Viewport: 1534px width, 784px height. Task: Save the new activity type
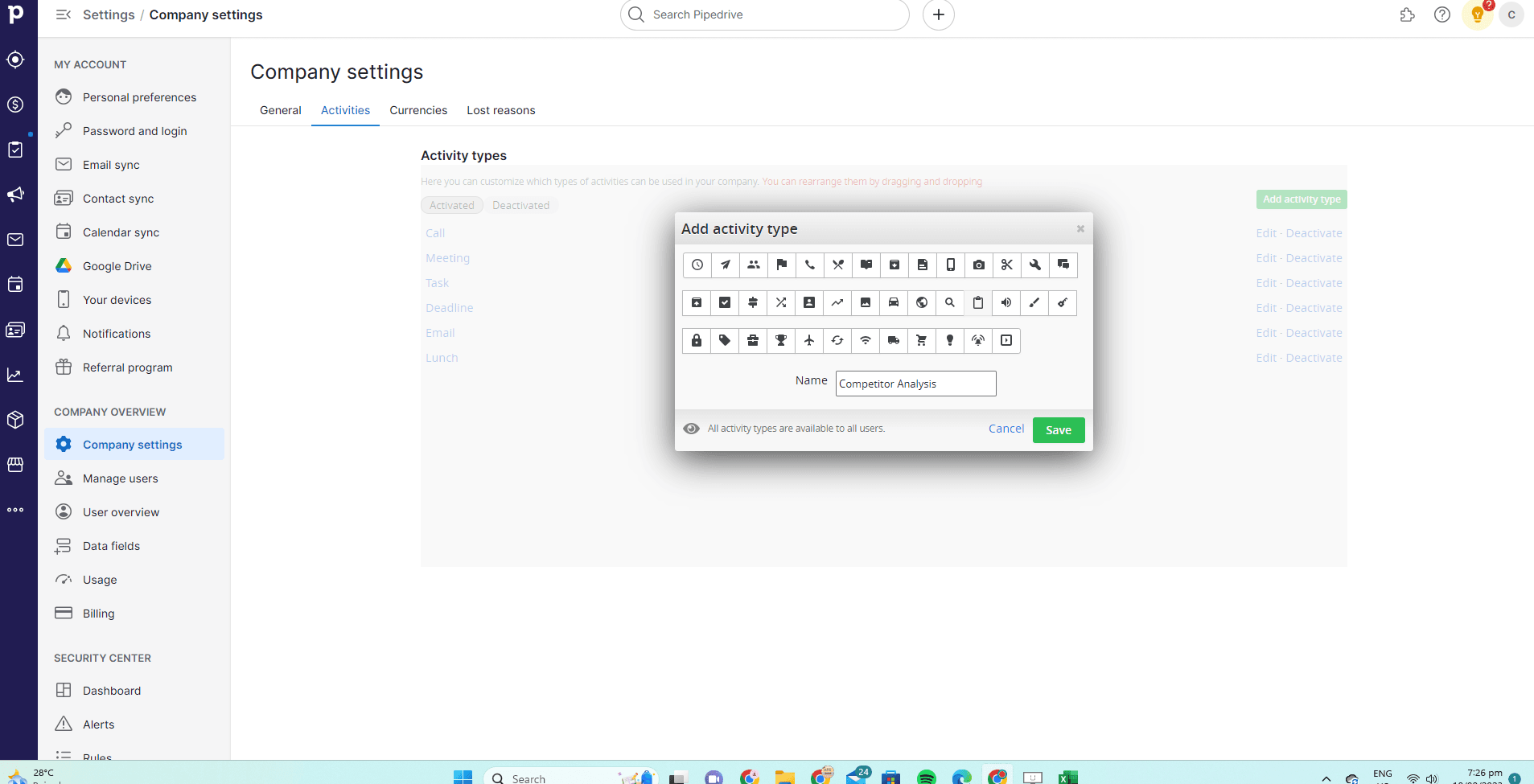1059,430
